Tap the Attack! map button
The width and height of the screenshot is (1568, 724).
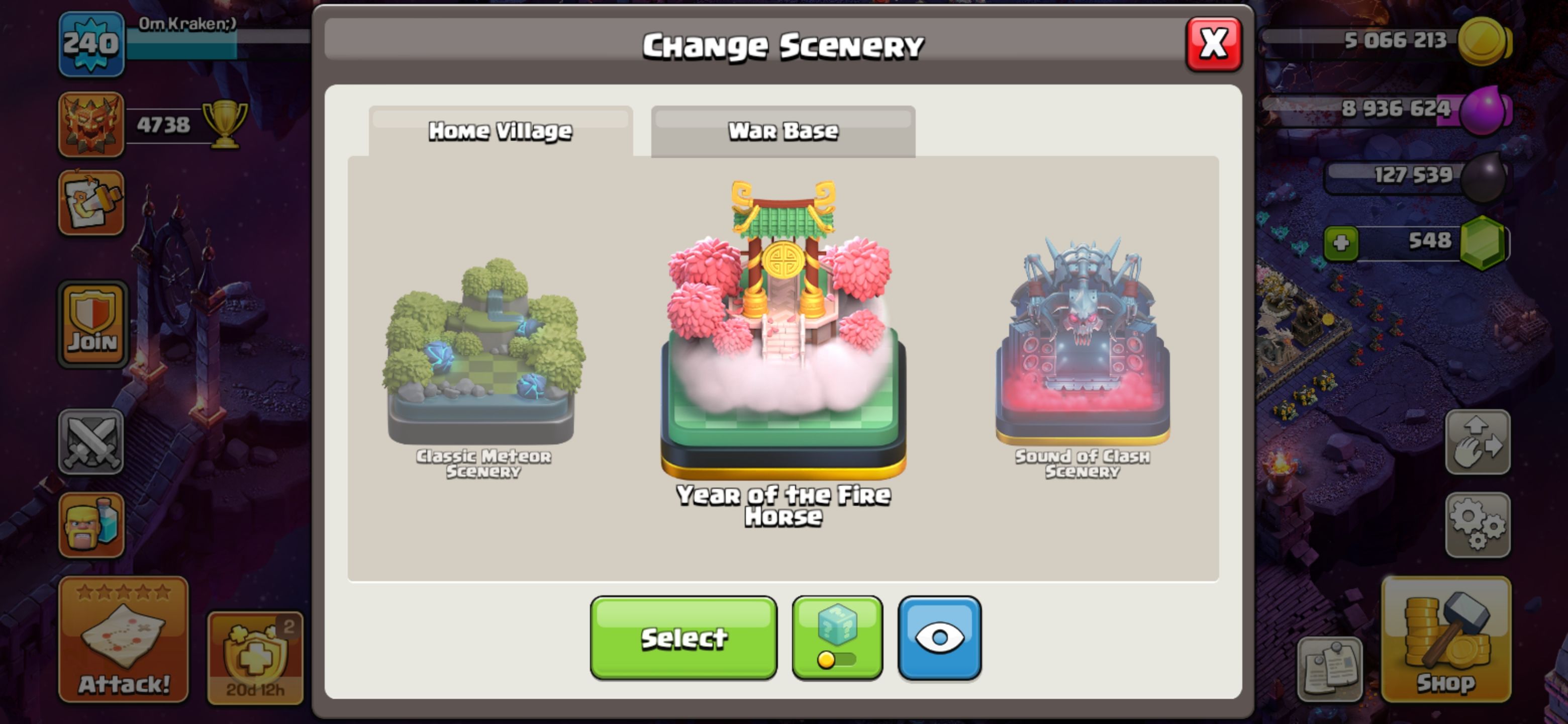tap(124, 639)
